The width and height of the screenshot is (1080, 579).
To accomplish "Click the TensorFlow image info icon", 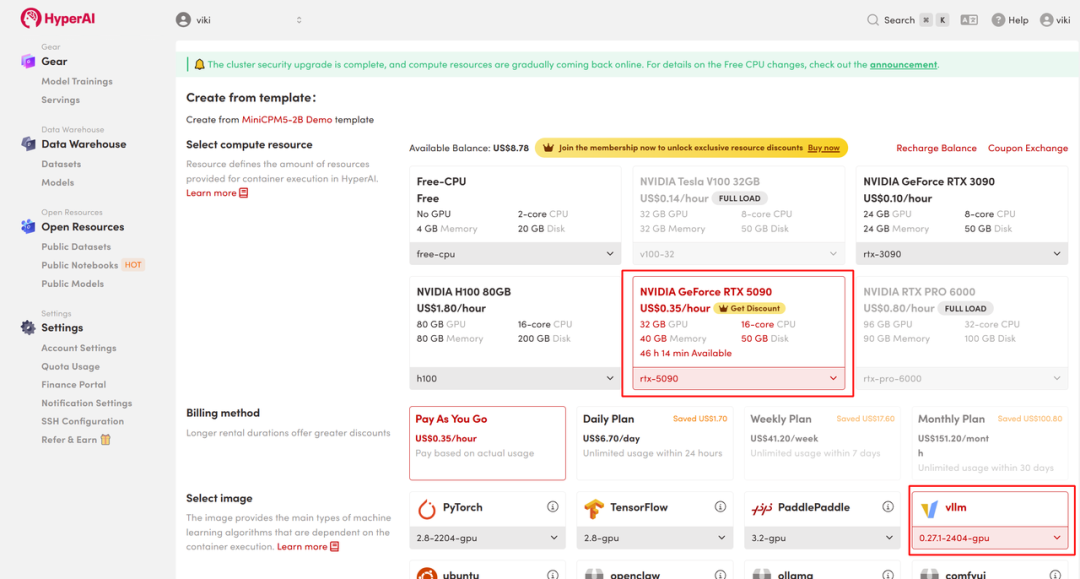I will tap(720, 507).
